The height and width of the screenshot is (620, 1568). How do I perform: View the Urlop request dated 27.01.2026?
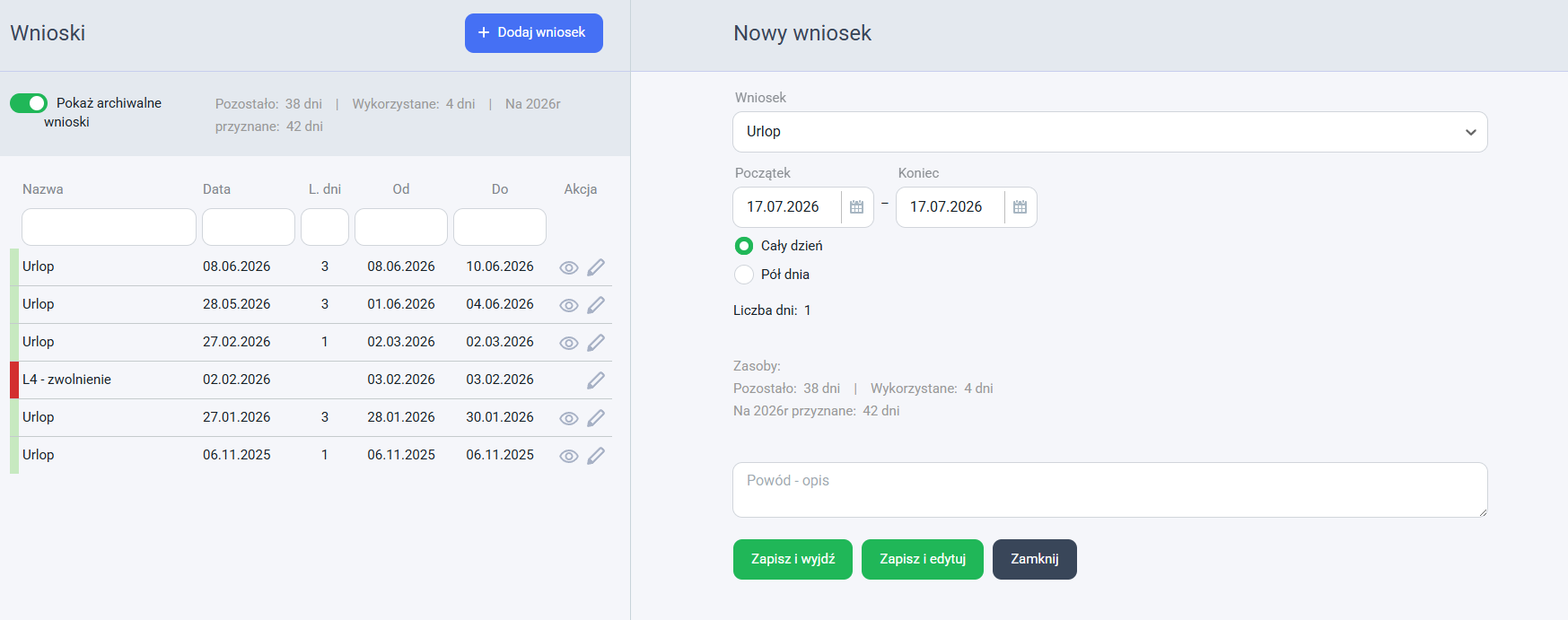point(569,418)
